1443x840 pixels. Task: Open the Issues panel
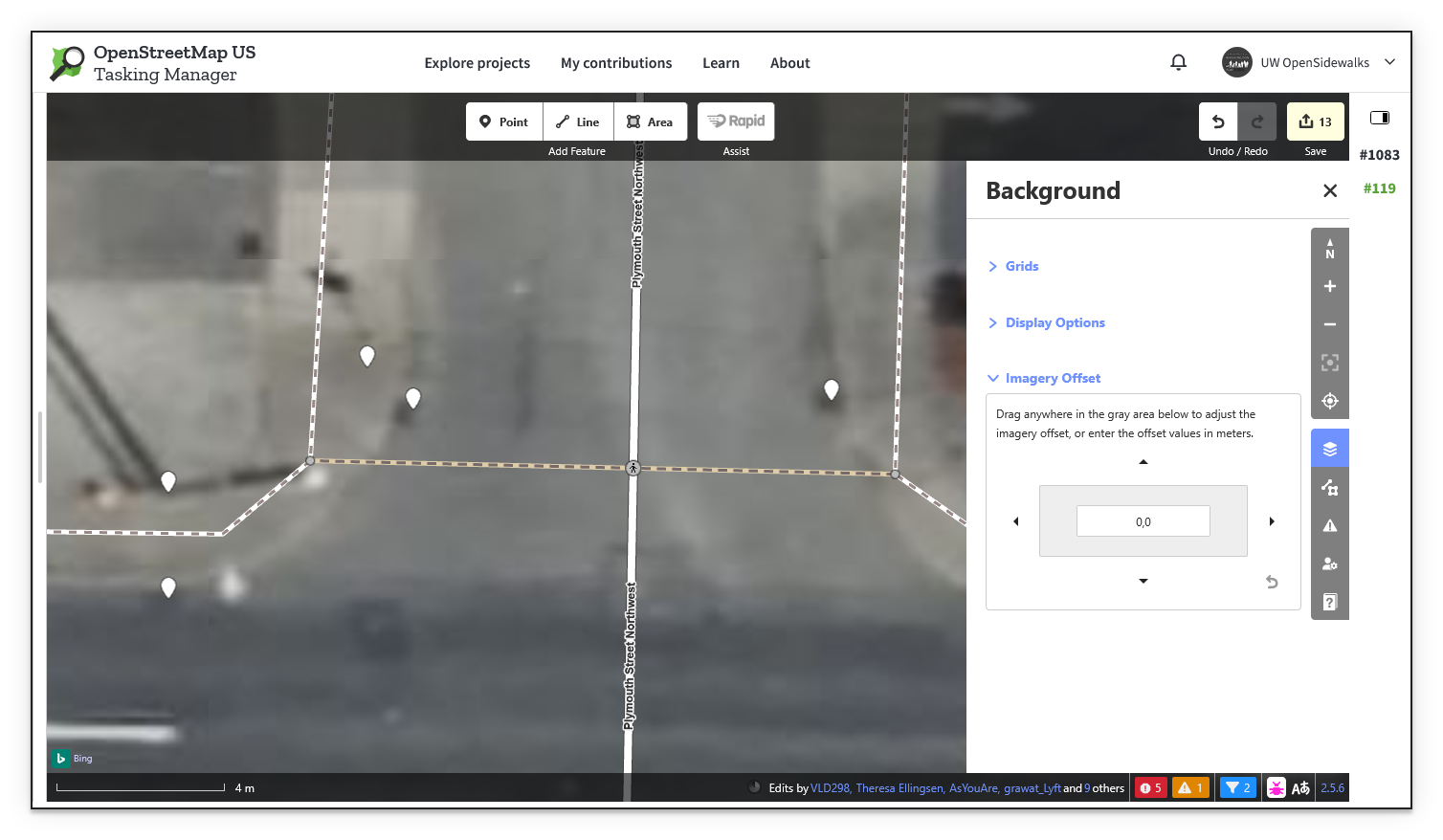1329,524
